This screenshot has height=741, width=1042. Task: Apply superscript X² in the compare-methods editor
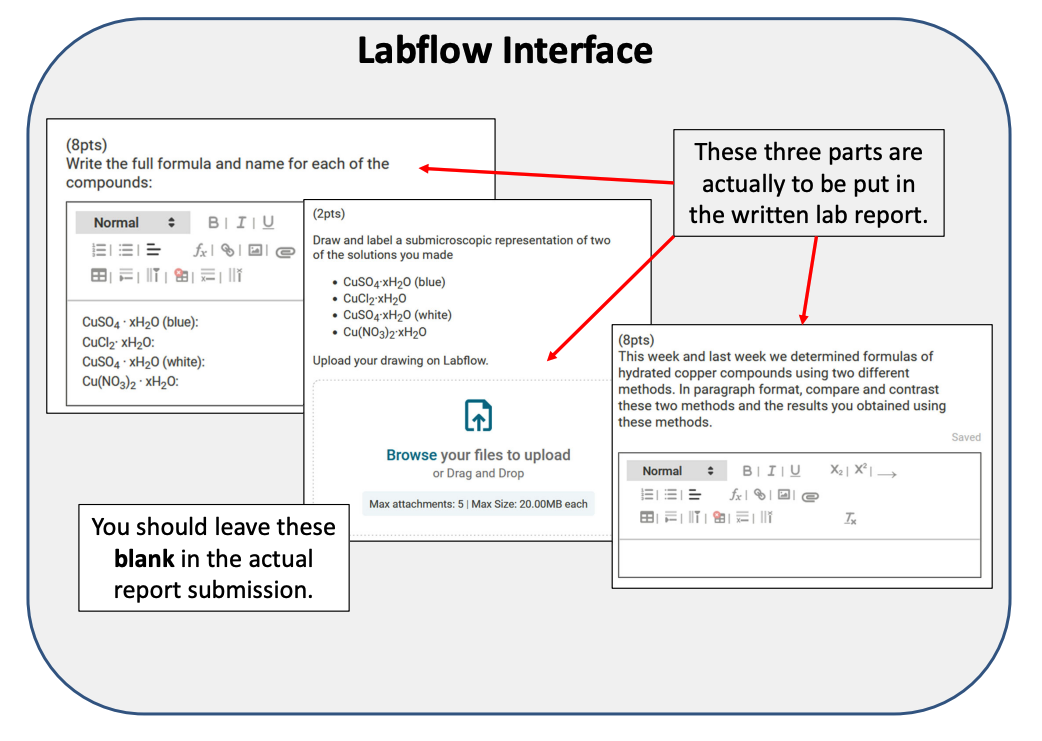coord(861,469)
